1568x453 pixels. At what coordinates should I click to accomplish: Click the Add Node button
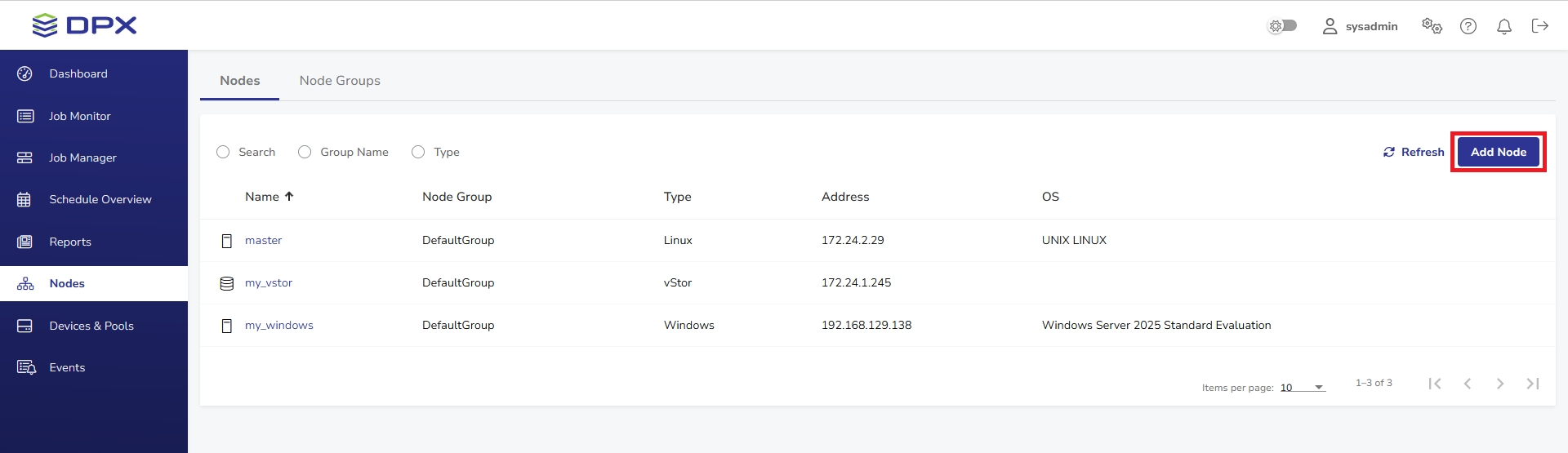tap(1498, 152)
